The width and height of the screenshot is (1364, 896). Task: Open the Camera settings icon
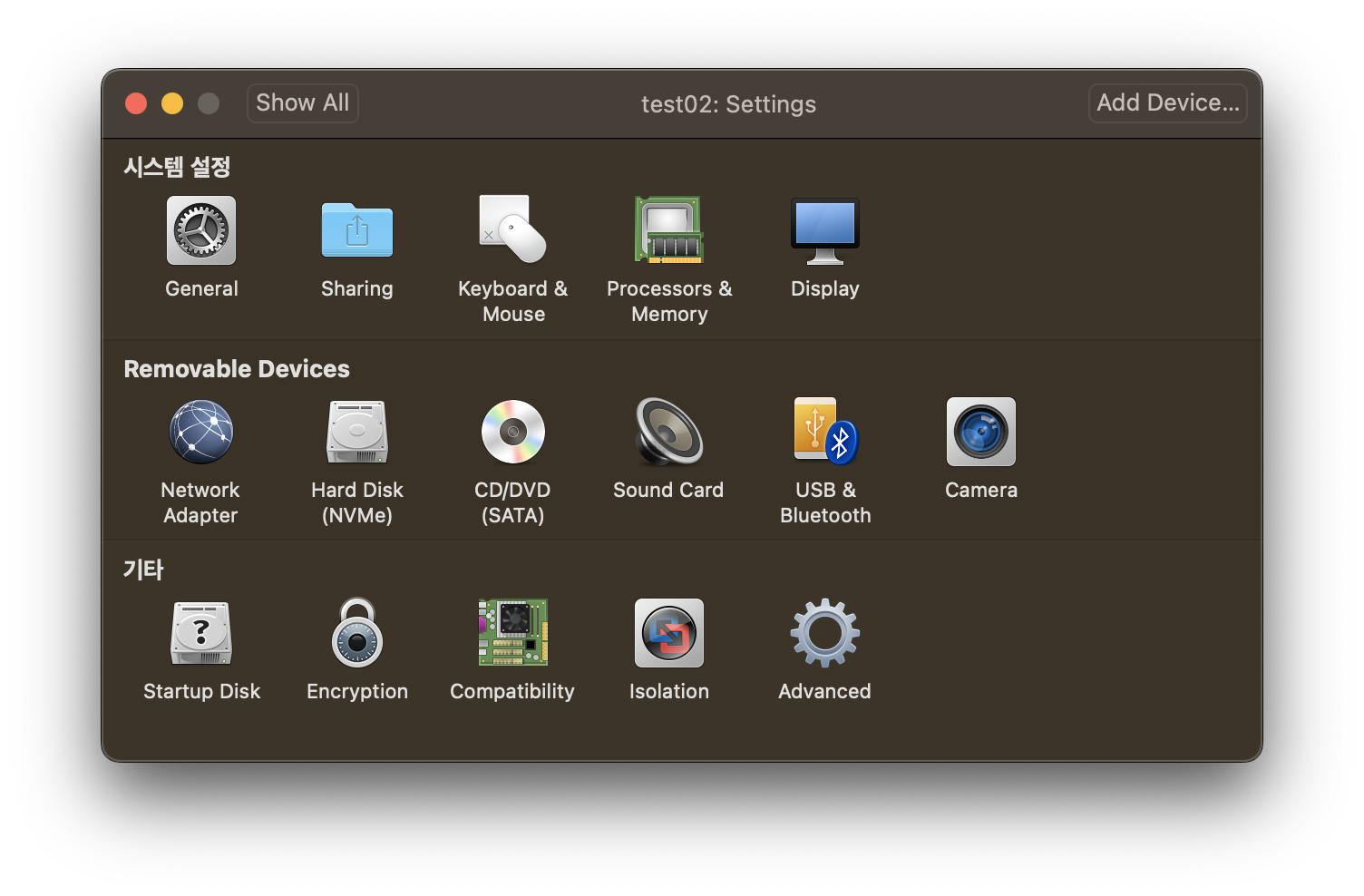(981, 432)
